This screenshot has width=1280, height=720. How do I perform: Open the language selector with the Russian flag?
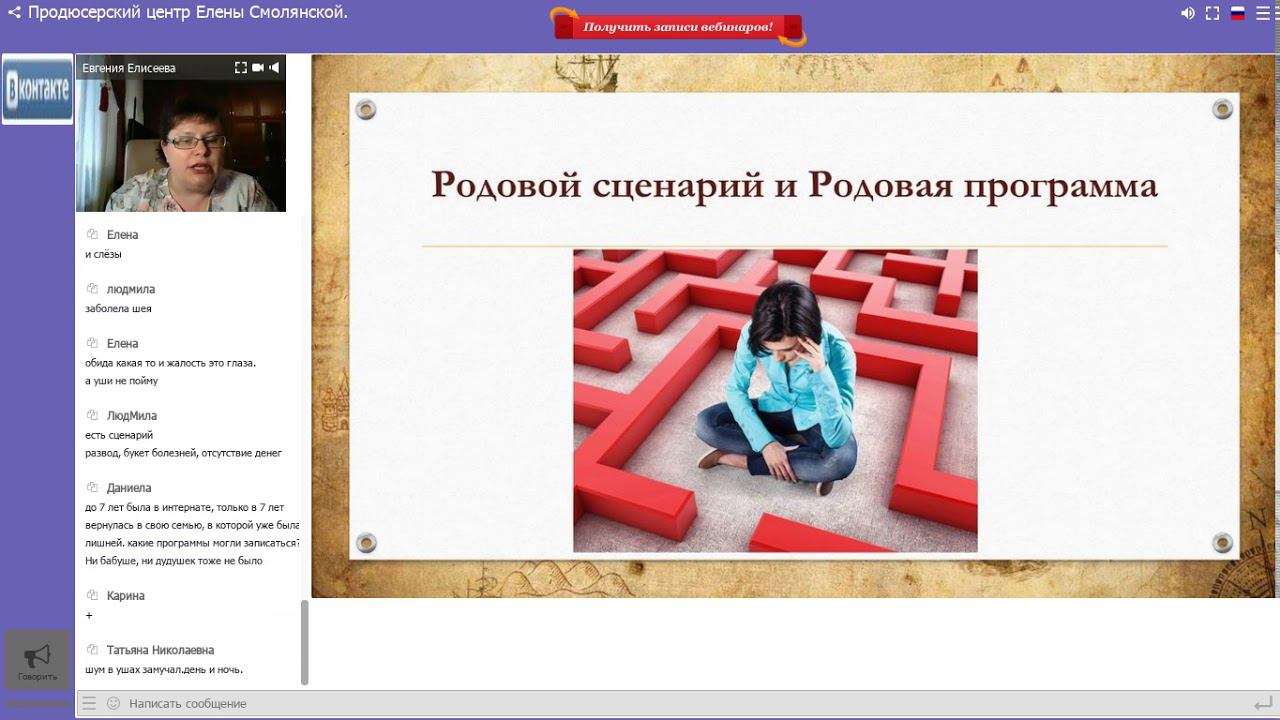coord(1238,14)
